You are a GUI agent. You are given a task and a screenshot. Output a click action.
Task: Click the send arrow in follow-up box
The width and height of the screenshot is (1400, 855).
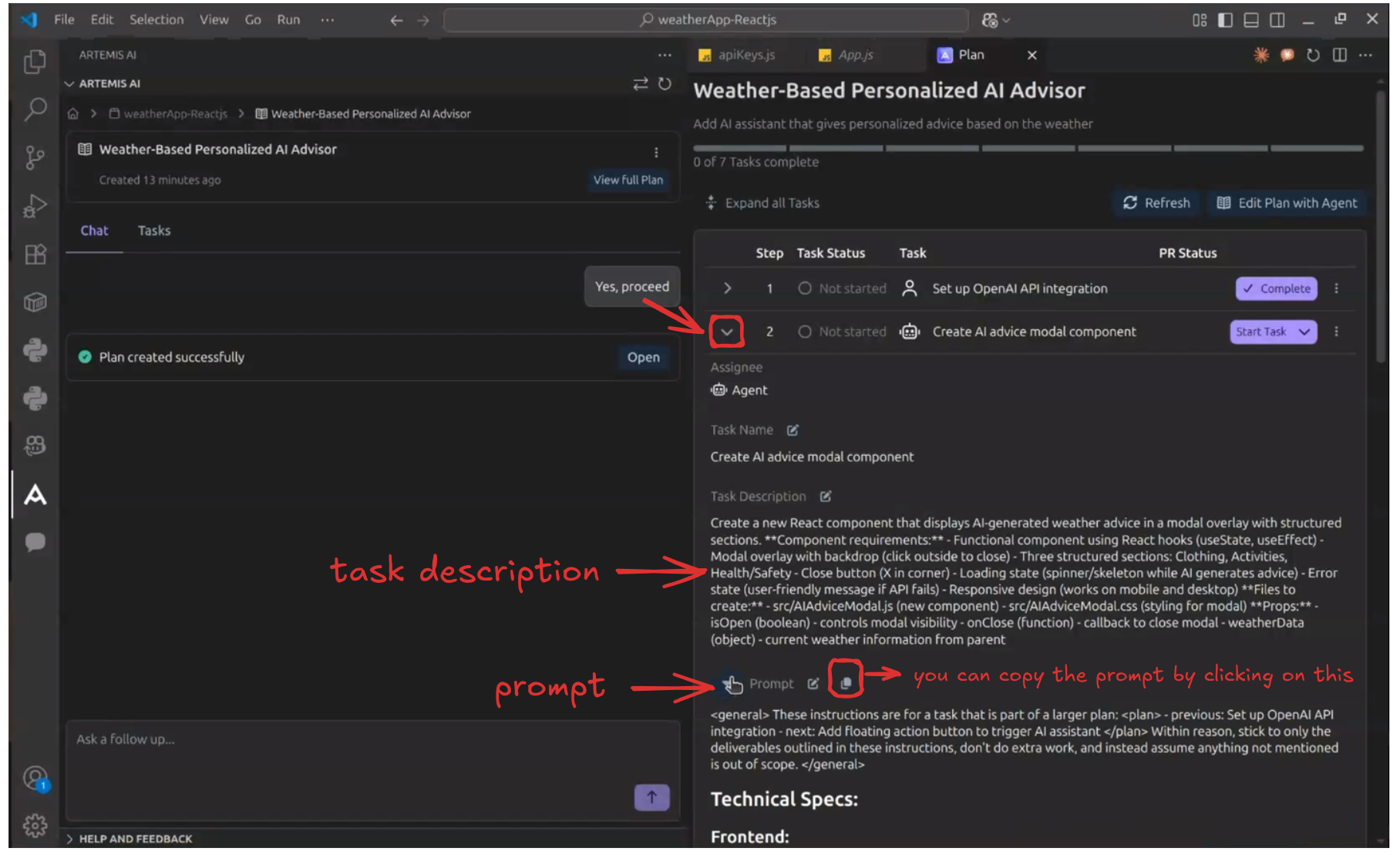[651, 797]
